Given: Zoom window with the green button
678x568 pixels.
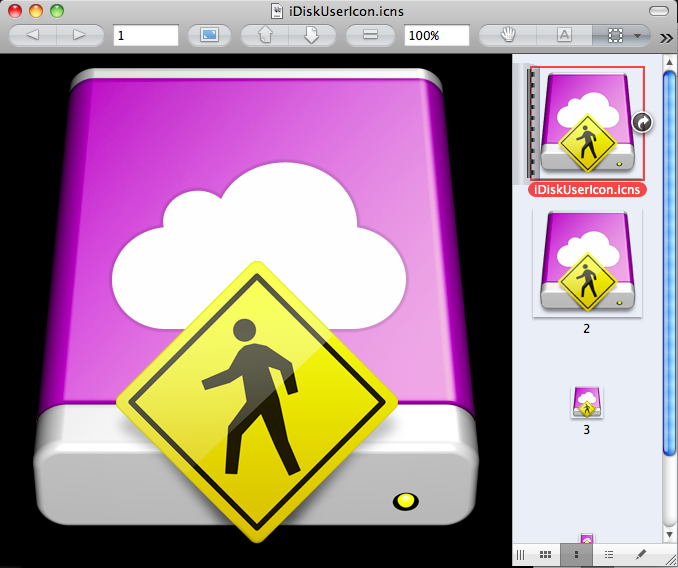Looking at the screenshot, I should 57,11.
